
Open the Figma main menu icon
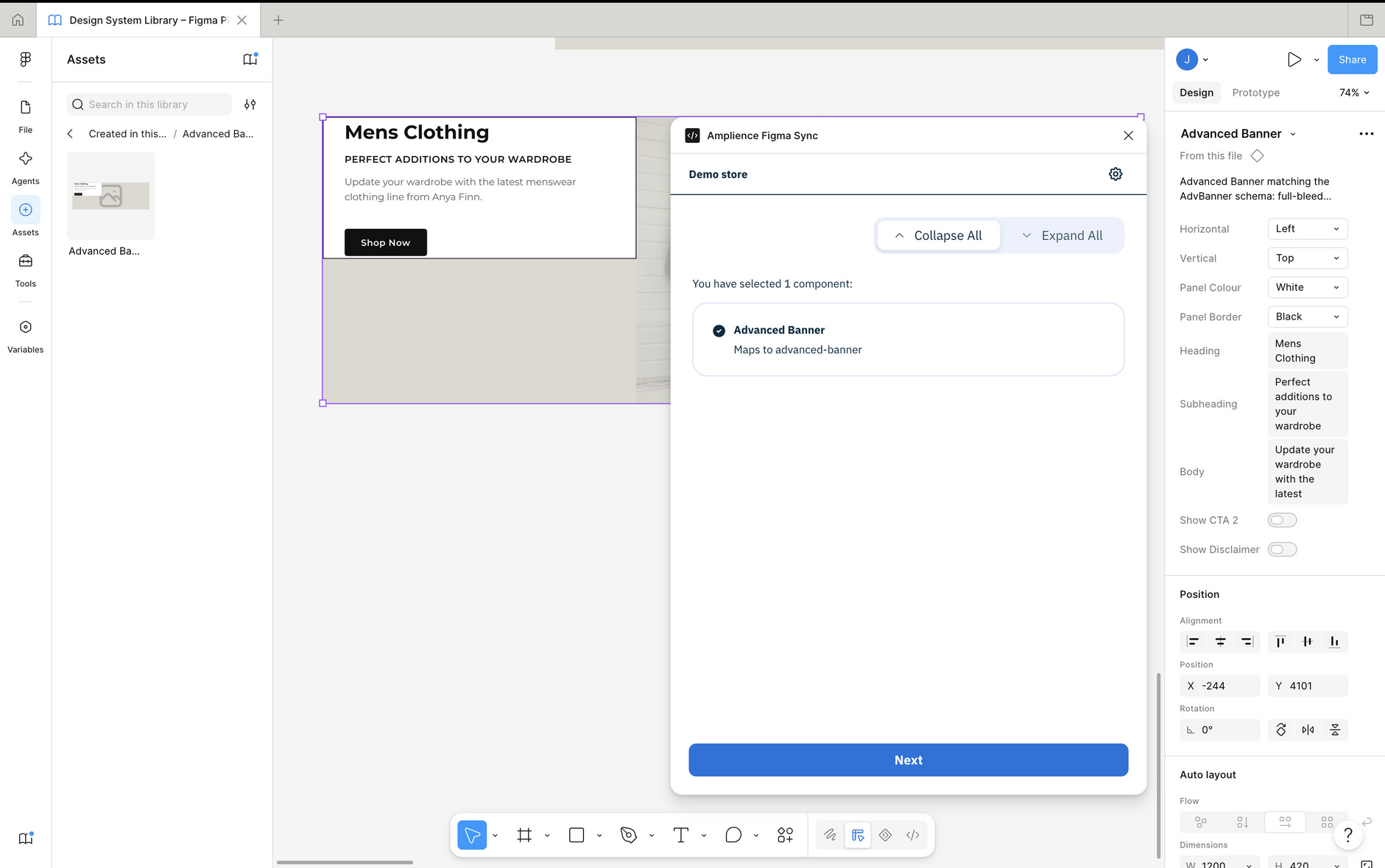[x=25, y=60]
